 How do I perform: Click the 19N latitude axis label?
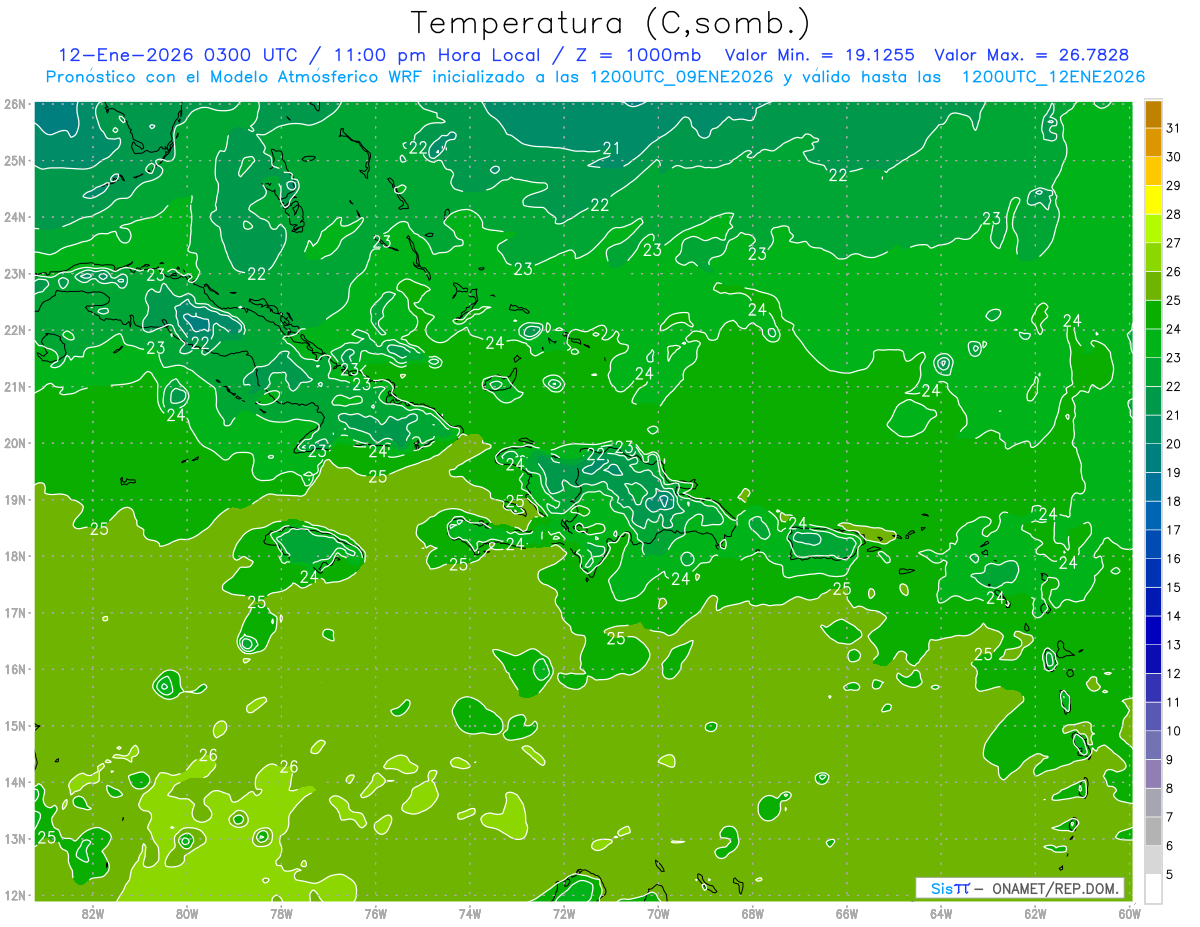click(x=14, y=499)
